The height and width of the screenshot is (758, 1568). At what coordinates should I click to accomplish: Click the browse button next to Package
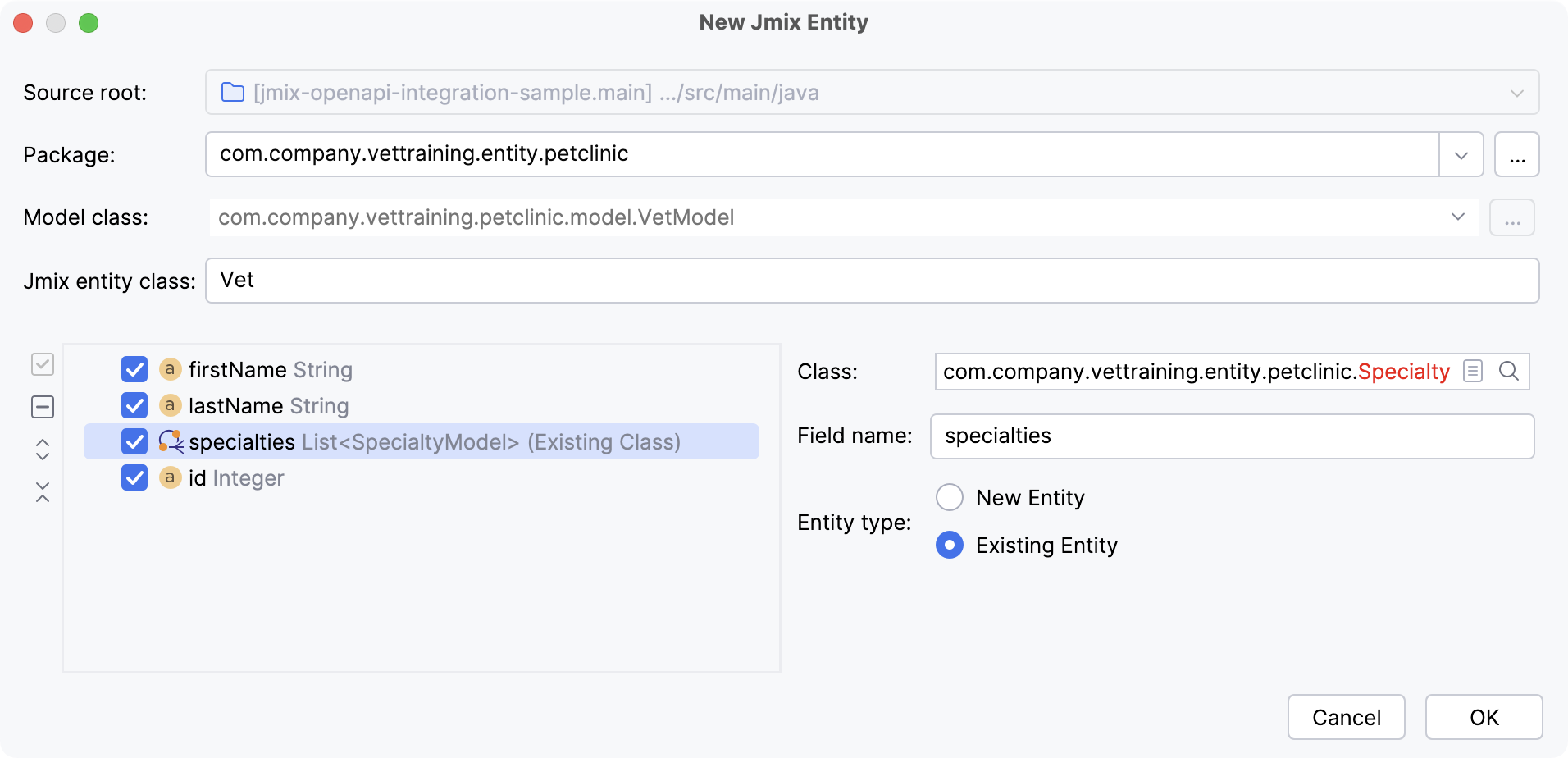tap(1516, 155)
